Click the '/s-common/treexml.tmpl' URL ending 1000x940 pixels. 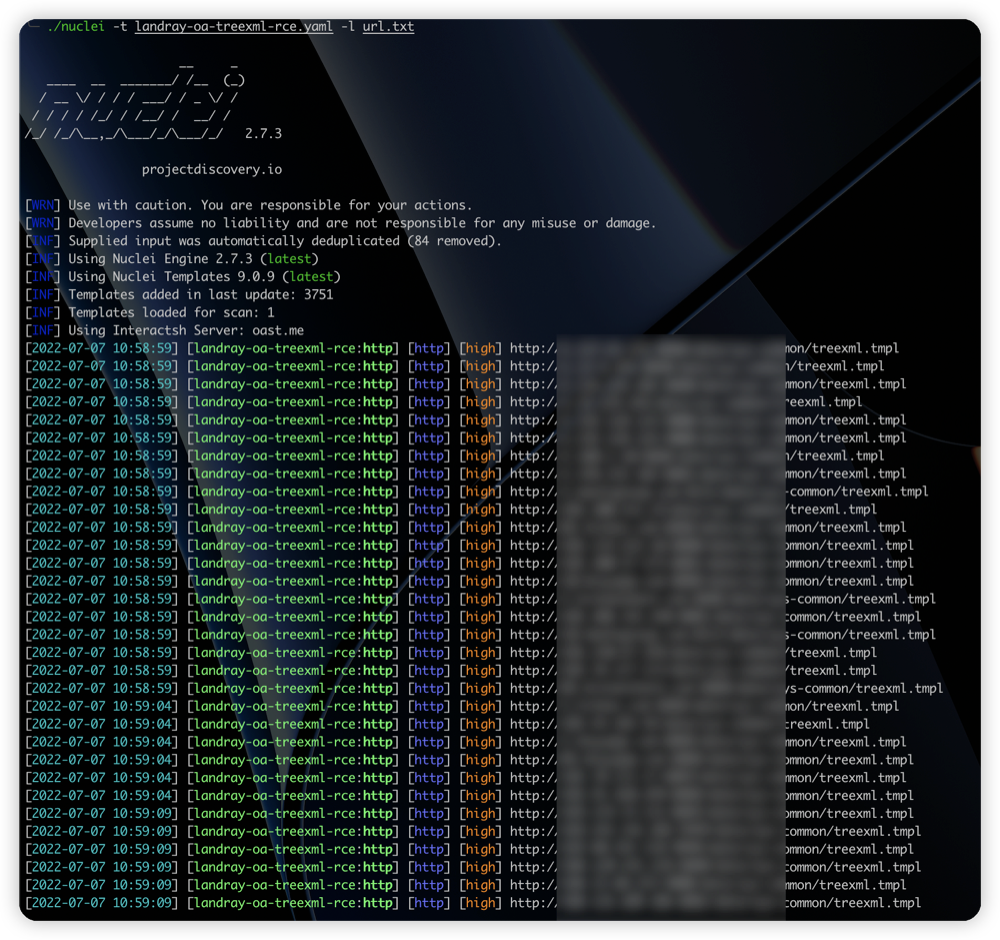(864, 688)
